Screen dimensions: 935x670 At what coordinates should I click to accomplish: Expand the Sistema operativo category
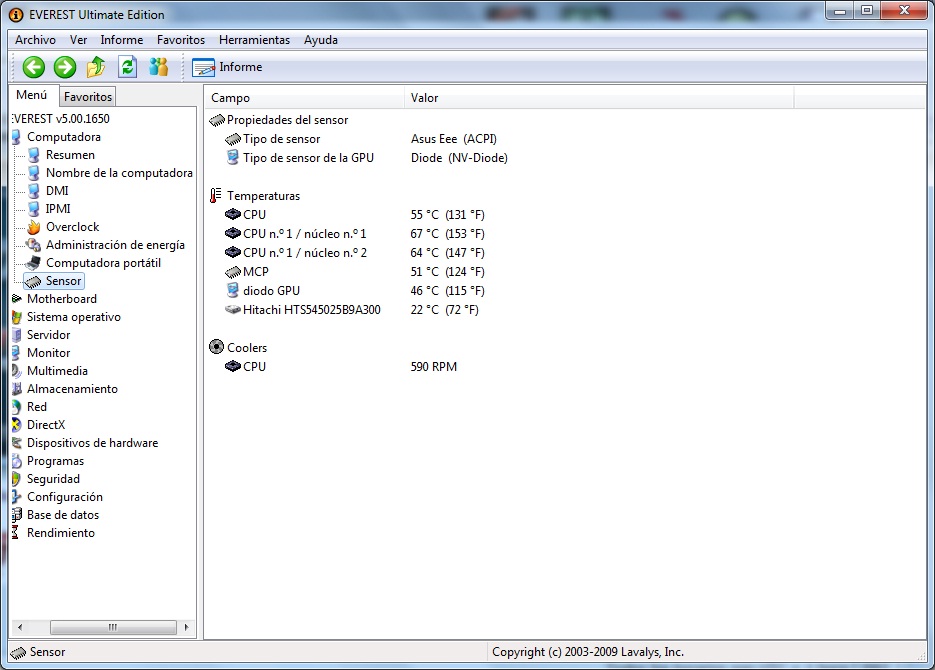point(73,317)
